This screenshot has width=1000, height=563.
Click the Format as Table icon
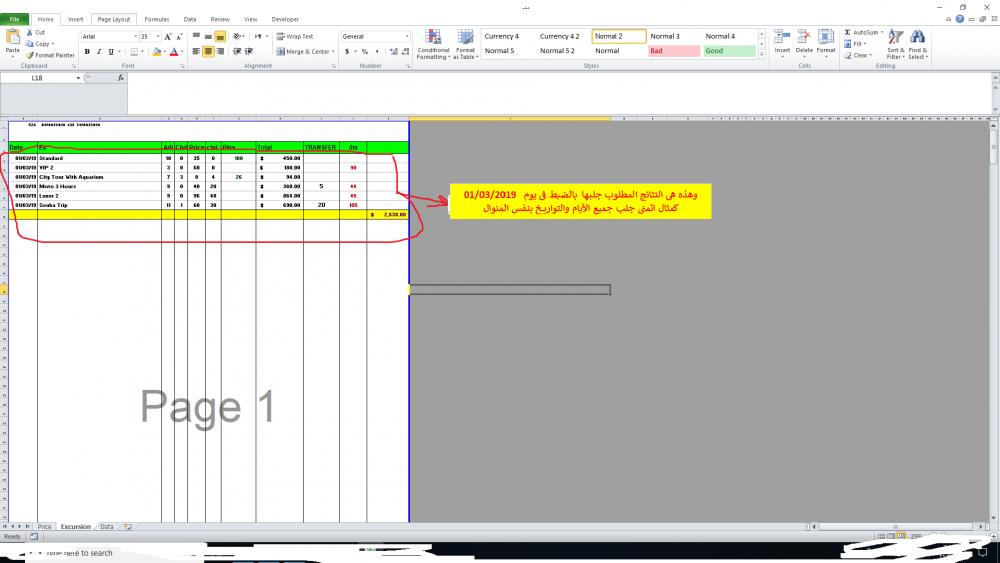point(465,44)
